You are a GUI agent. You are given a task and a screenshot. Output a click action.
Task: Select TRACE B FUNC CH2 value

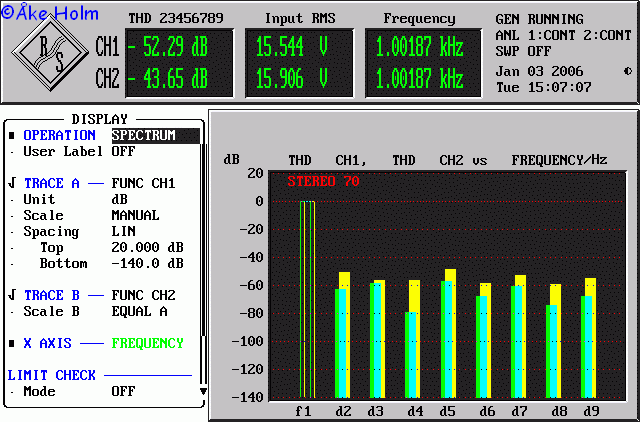point(143,295)
